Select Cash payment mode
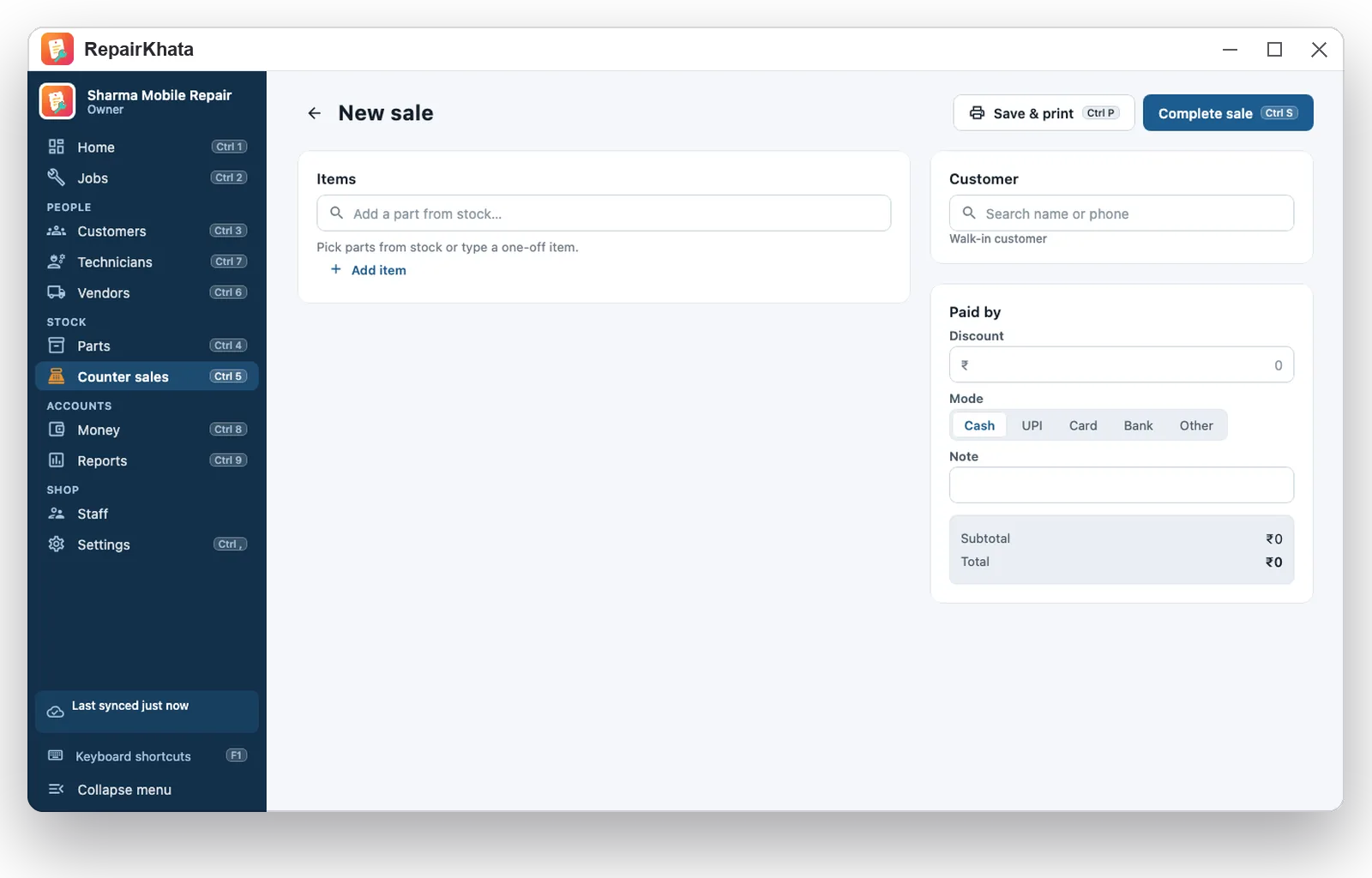1372x878 pixels. (x=979, y=425)
